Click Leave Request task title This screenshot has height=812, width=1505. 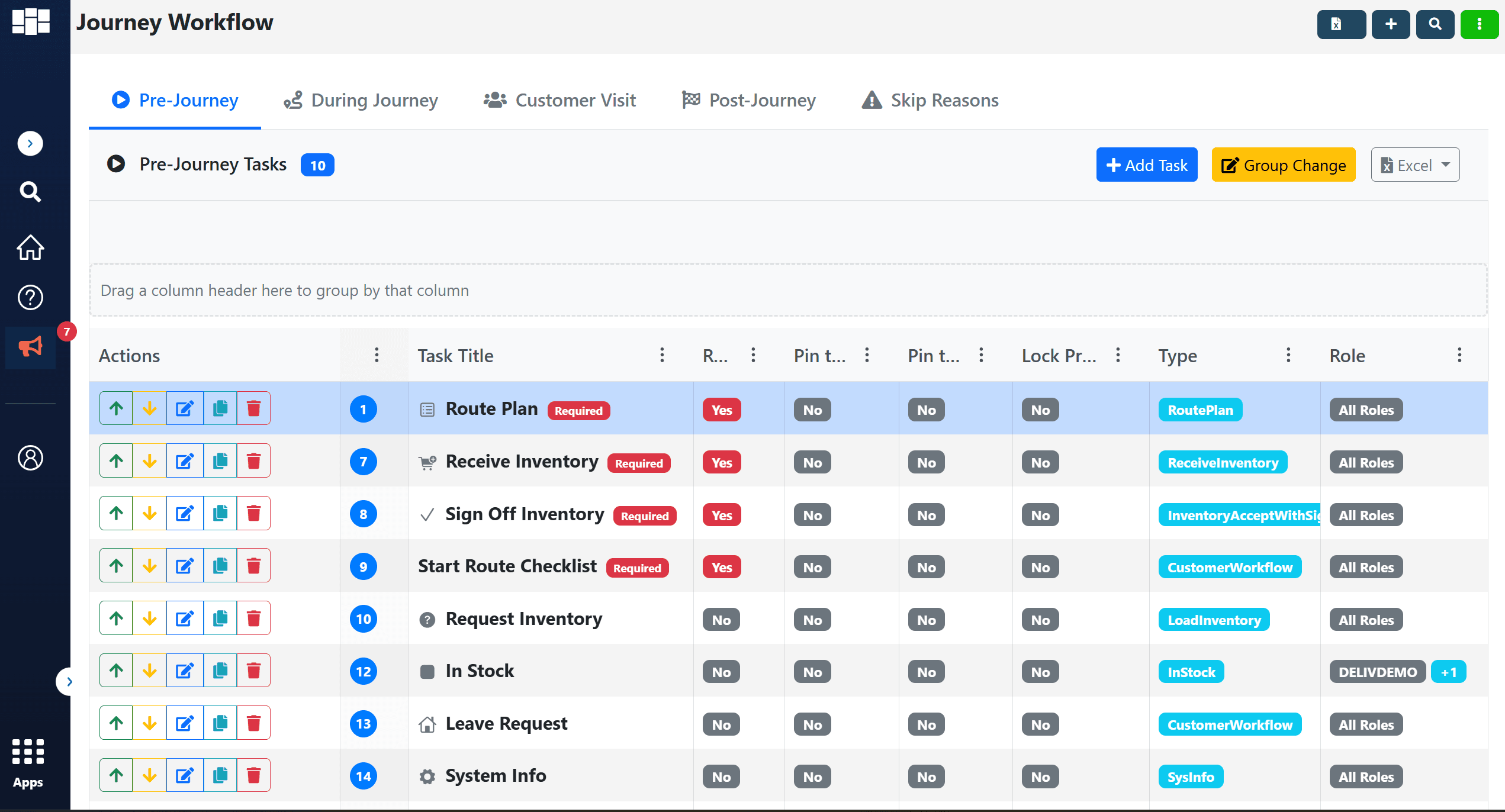[506, 724]
